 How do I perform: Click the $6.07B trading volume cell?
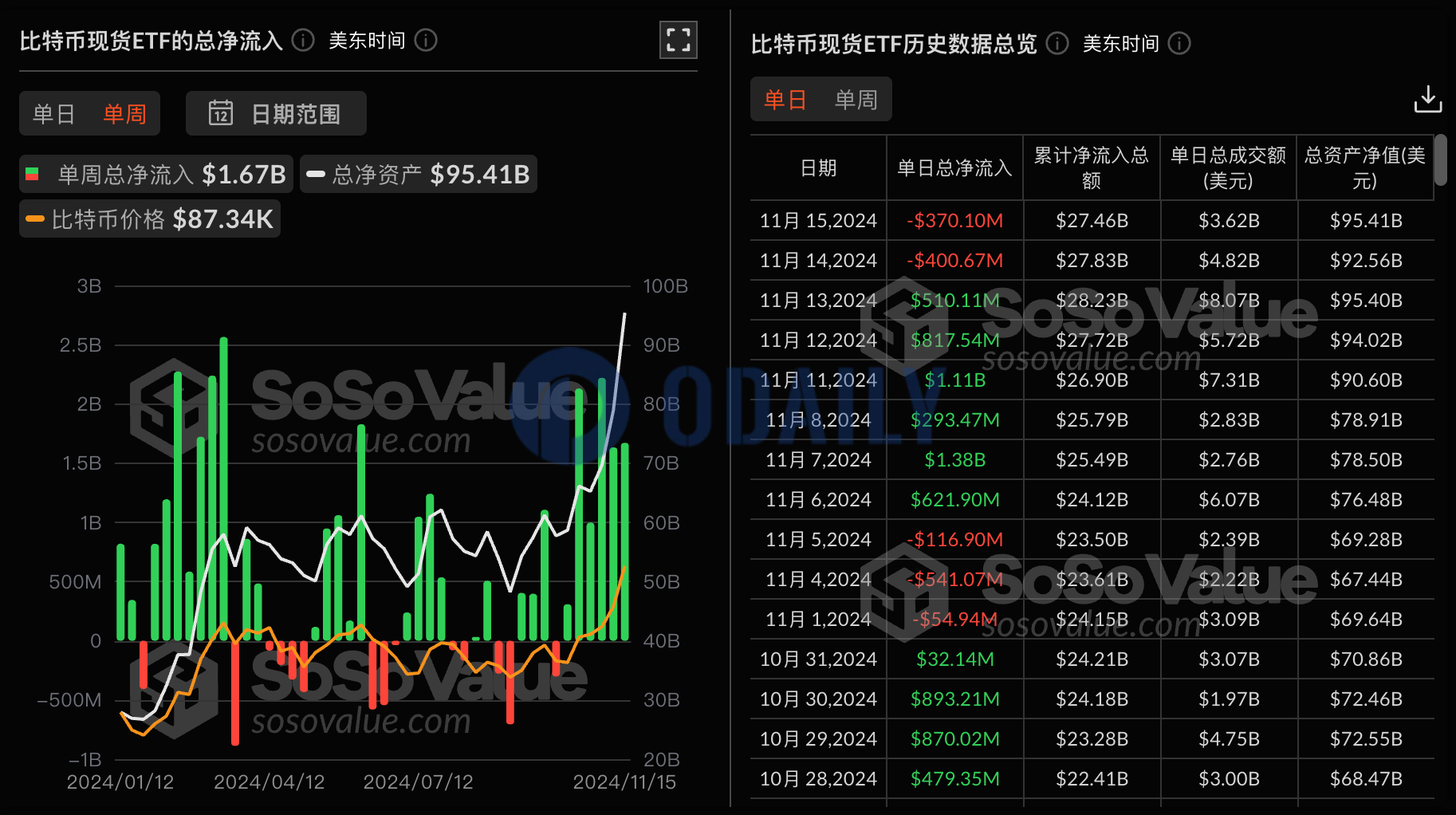pos(1228,499)
